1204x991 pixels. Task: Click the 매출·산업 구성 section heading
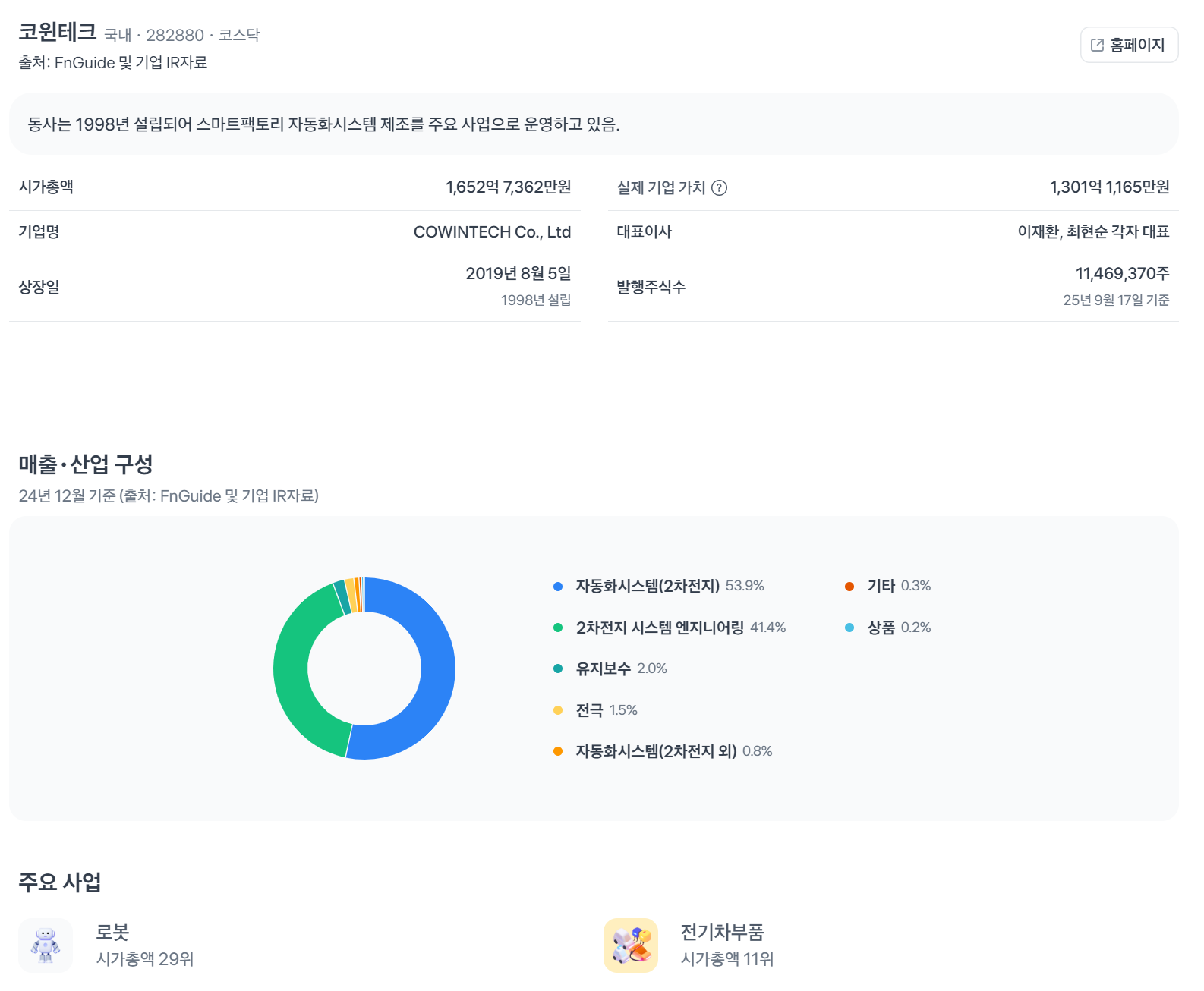point(86,464)
